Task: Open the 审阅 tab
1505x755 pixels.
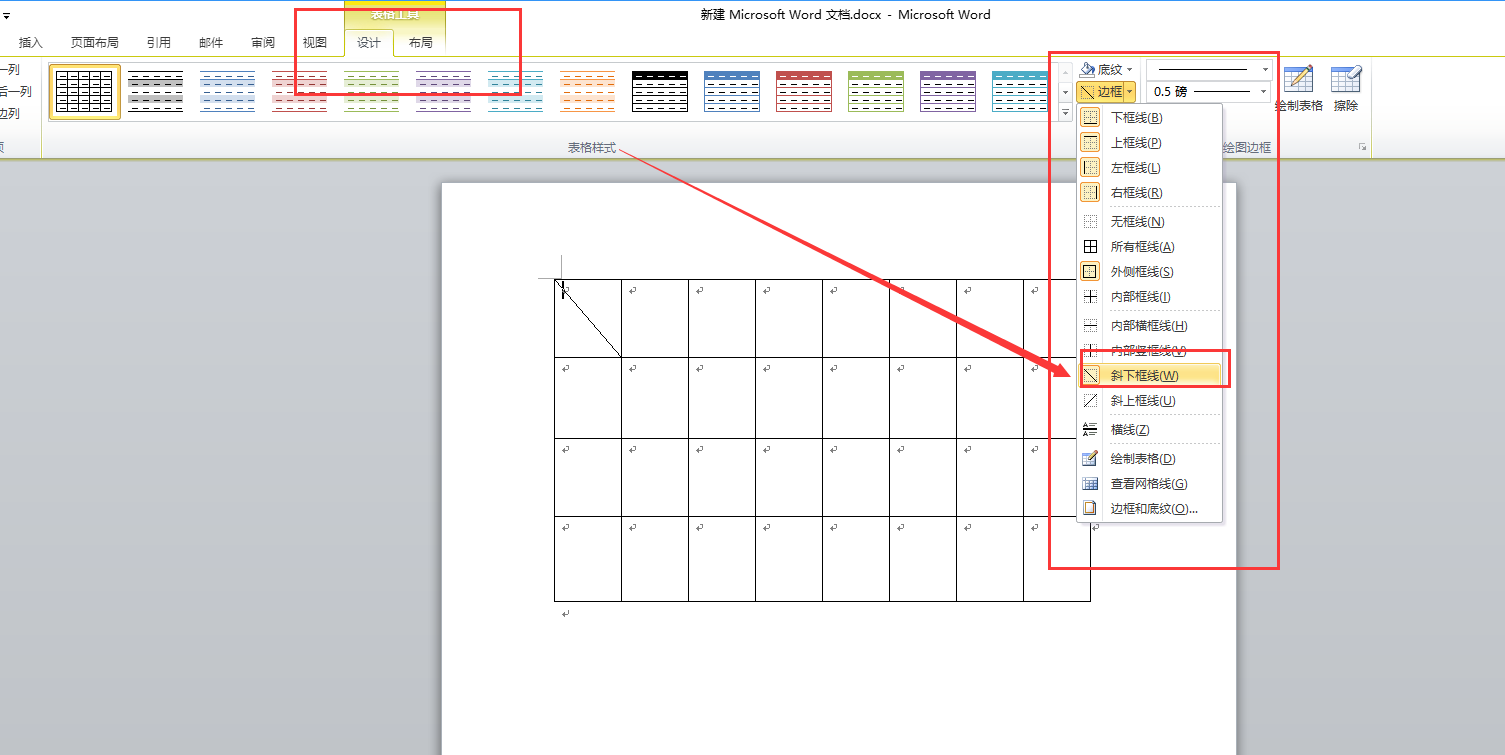Action: coord(263,43)
